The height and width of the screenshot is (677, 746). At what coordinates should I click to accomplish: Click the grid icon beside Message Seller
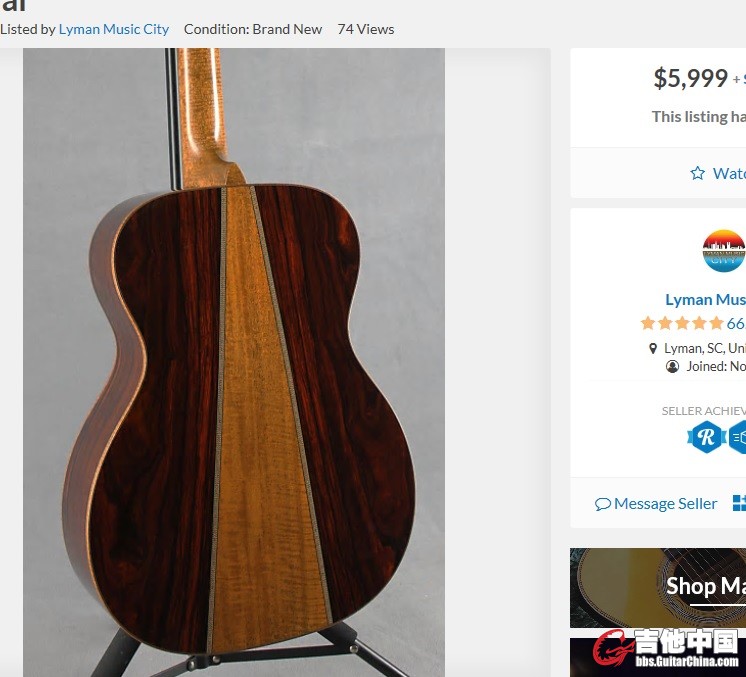739,503
